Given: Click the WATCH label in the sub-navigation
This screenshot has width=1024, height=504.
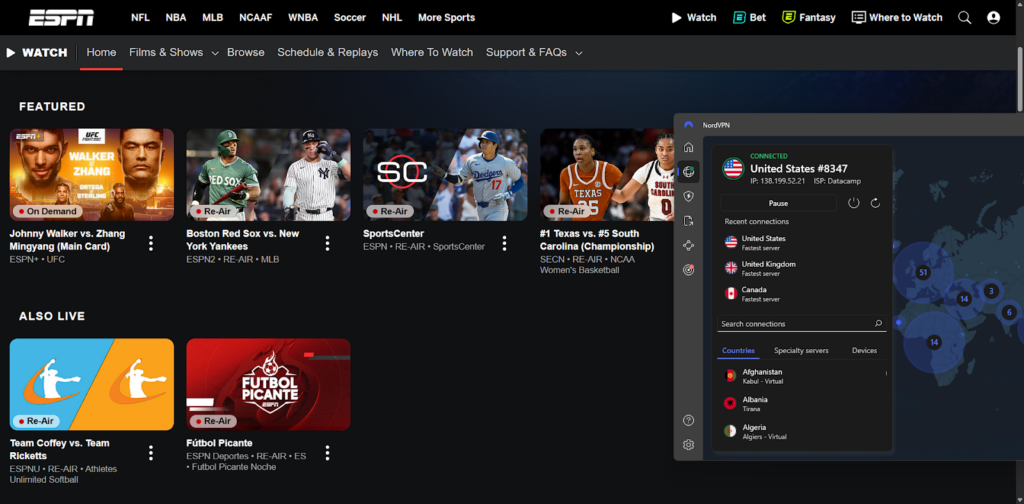Looking at the screenshot, I should coord(44,53).
